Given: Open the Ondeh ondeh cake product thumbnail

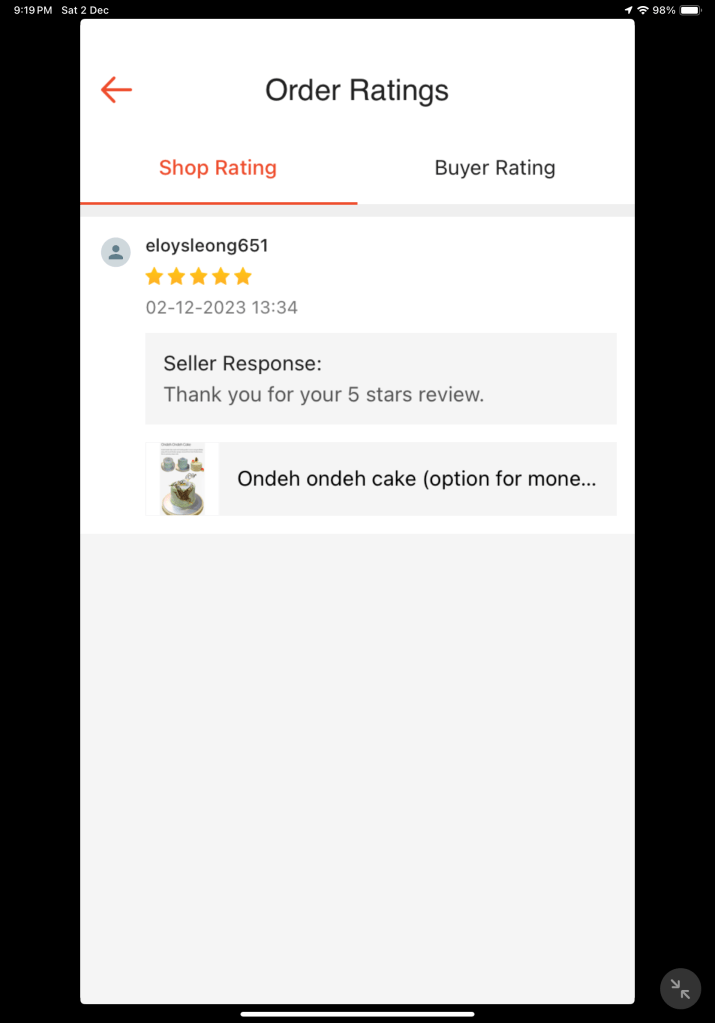Looking at the screenshot, I should pos(182,479).
